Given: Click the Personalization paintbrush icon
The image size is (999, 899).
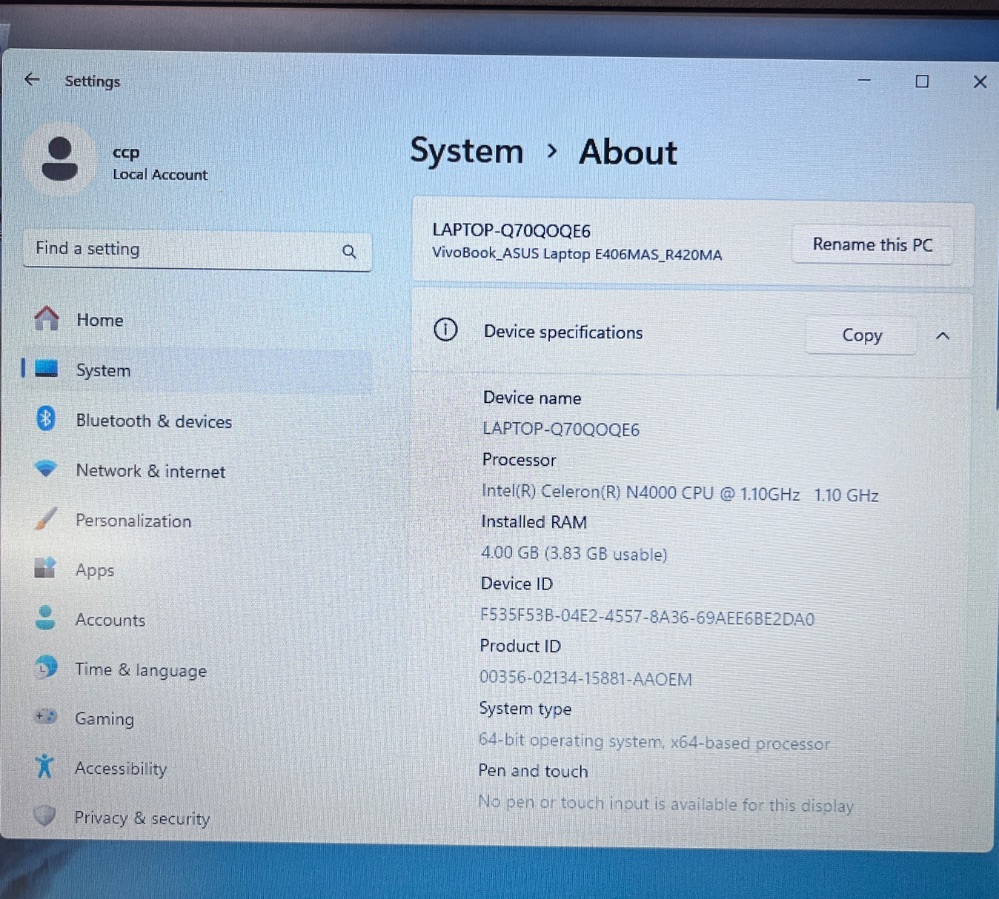Looking at the screenshot, I should click(46, 520).
